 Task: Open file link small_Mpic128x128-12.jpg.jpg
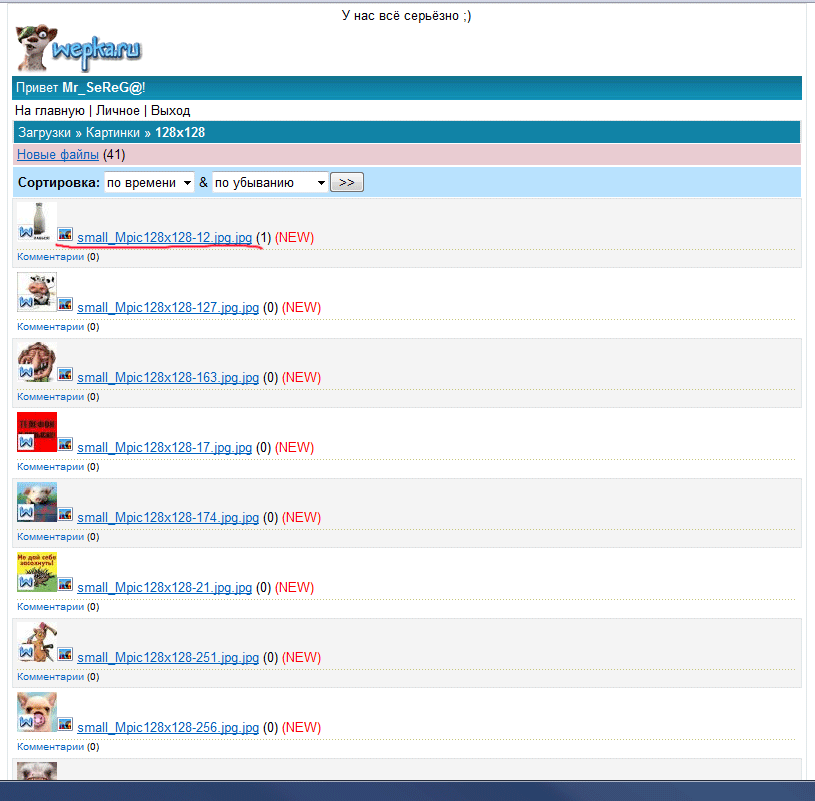[165, 238]
